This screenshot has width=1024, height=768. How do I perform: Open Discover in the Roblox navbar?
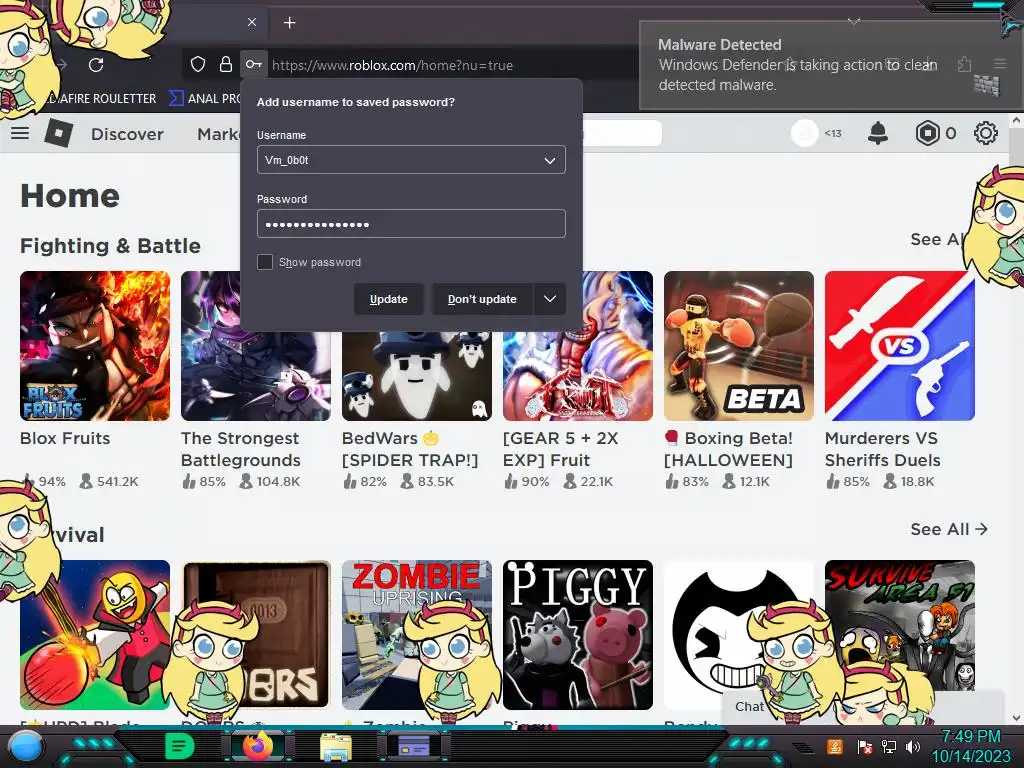127,134
